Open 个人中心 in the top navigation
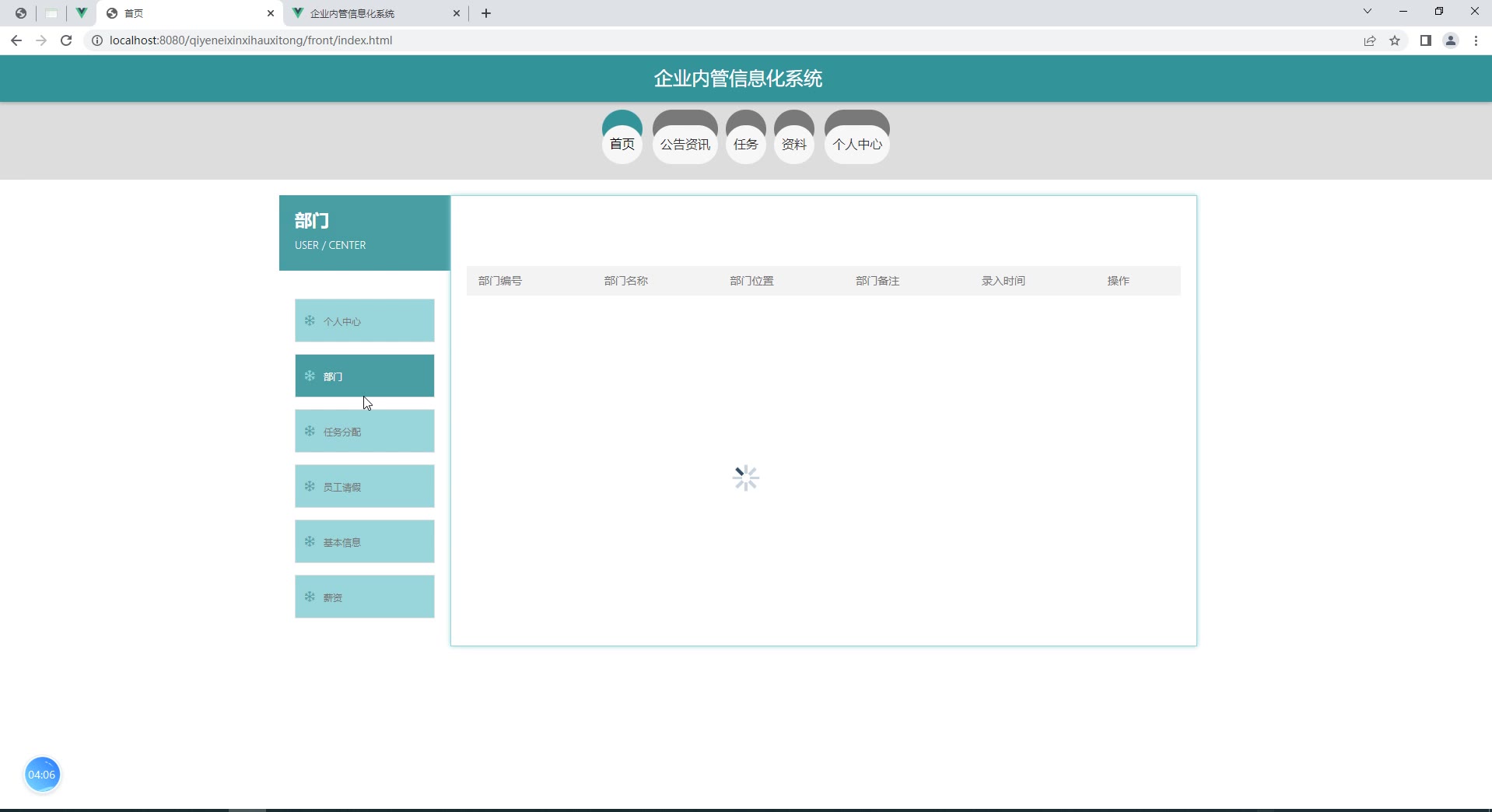The image size is (1492, 812). click(x=856, y=144)
